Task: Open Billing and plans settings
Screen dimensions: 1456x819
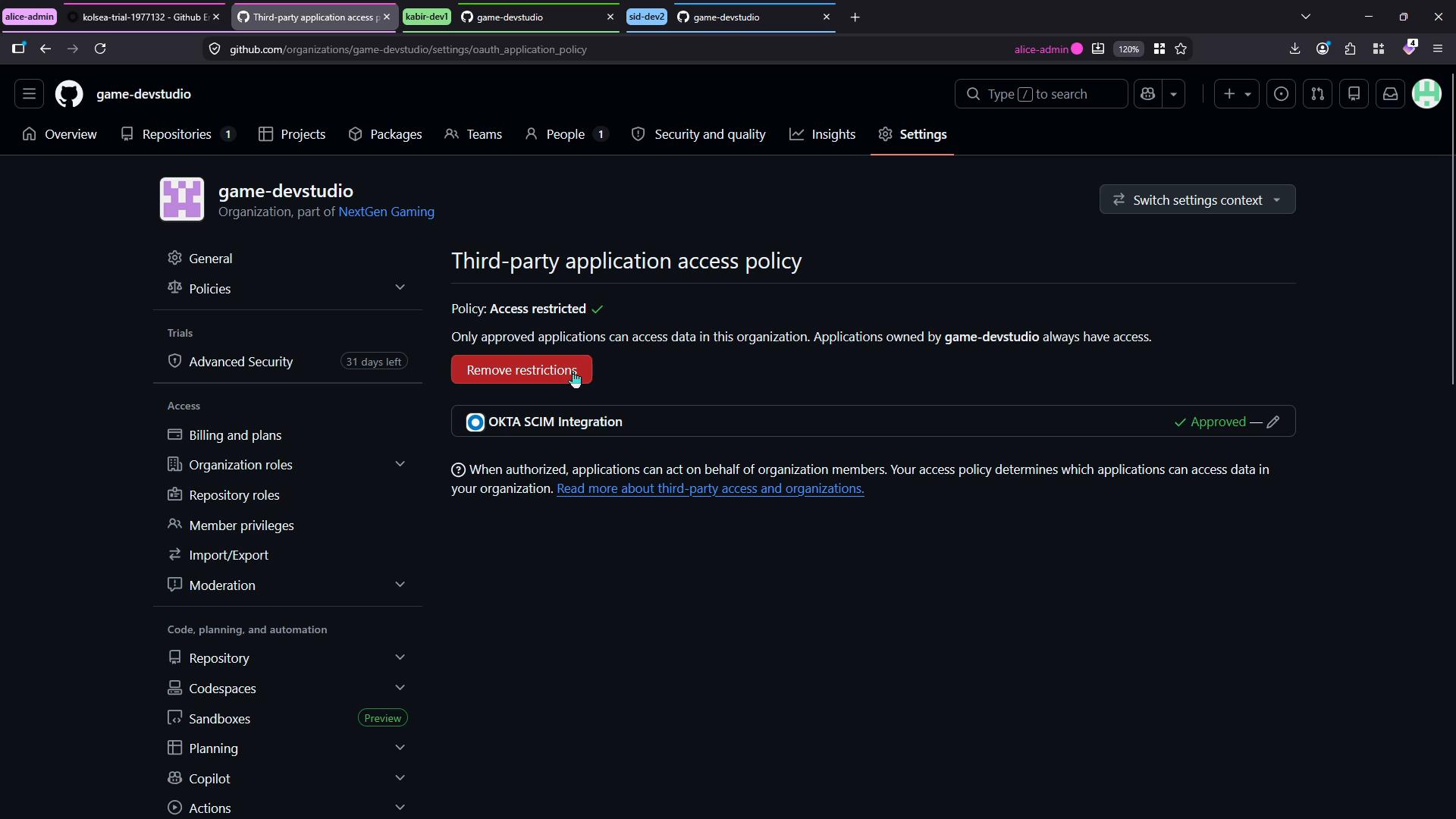Action: tap(287, 435)
